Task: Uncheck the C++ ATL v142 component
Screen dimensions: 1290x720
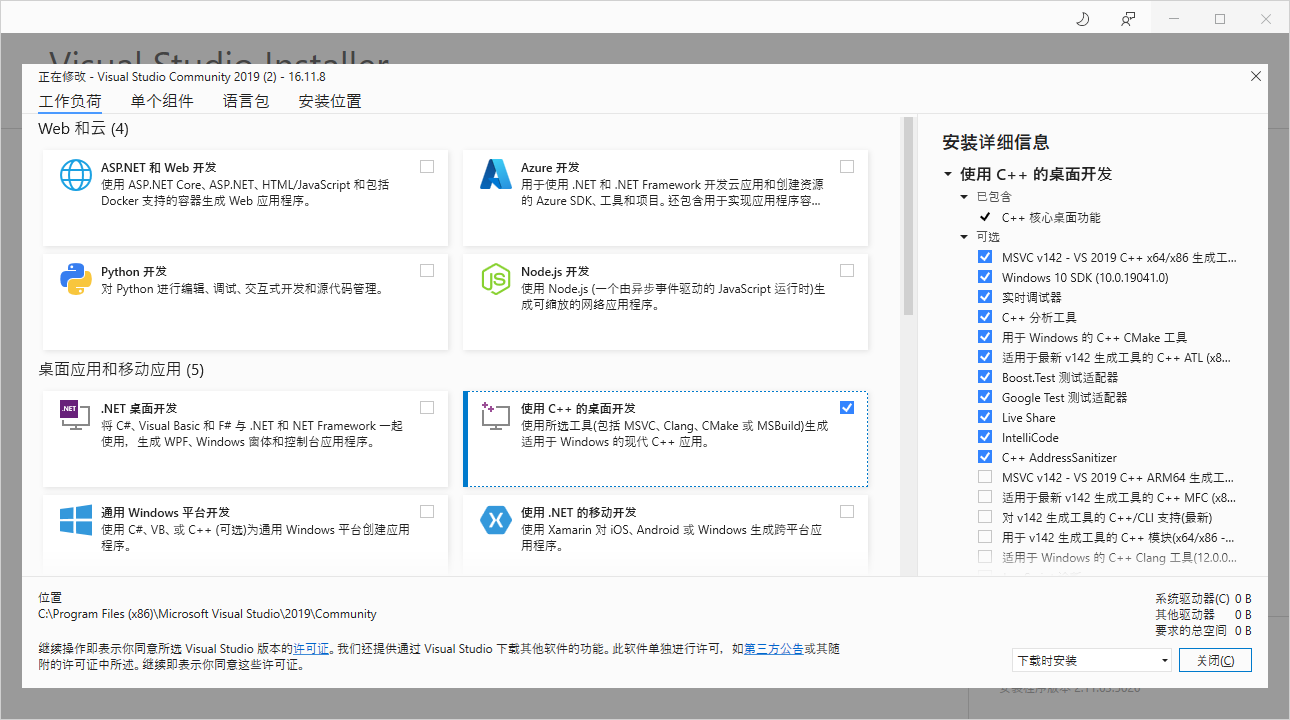Action: click(x=985, y=357)
